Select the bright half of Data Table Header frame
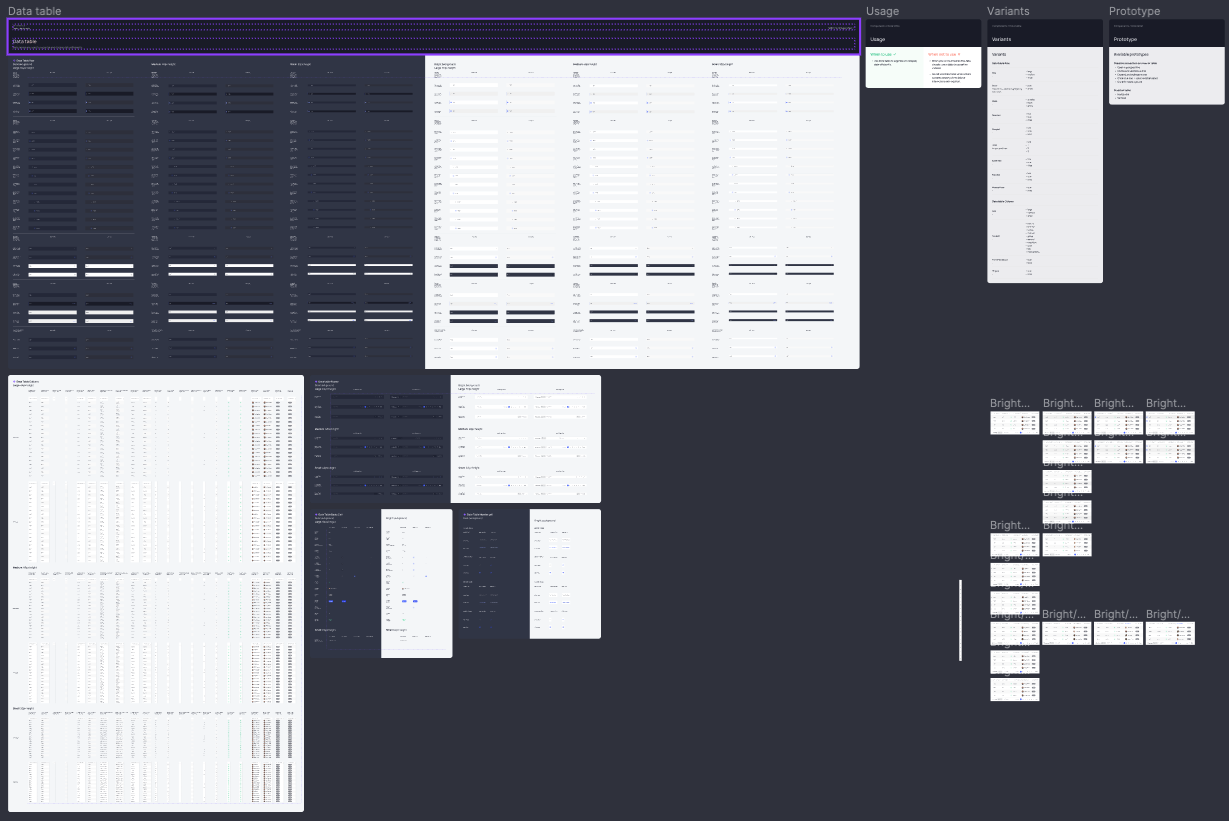 click(526, 439)
